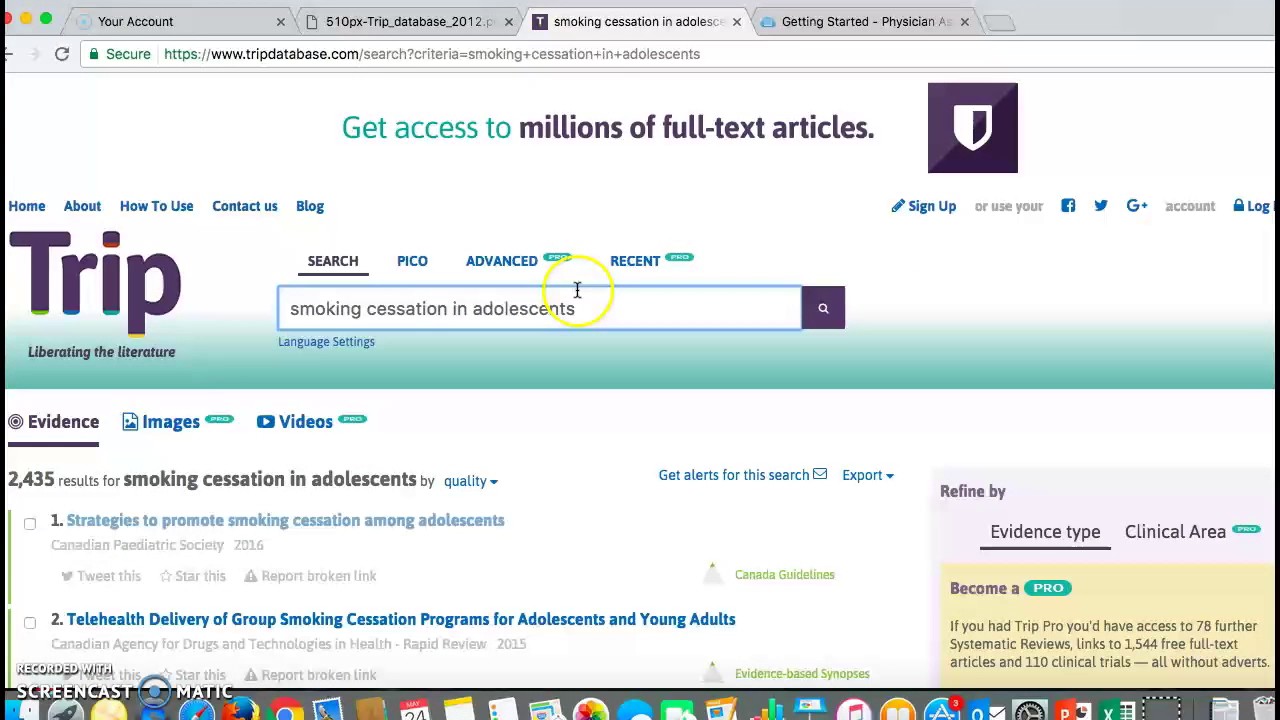Click the Evidence tab target icon

(x=16, y=422)
